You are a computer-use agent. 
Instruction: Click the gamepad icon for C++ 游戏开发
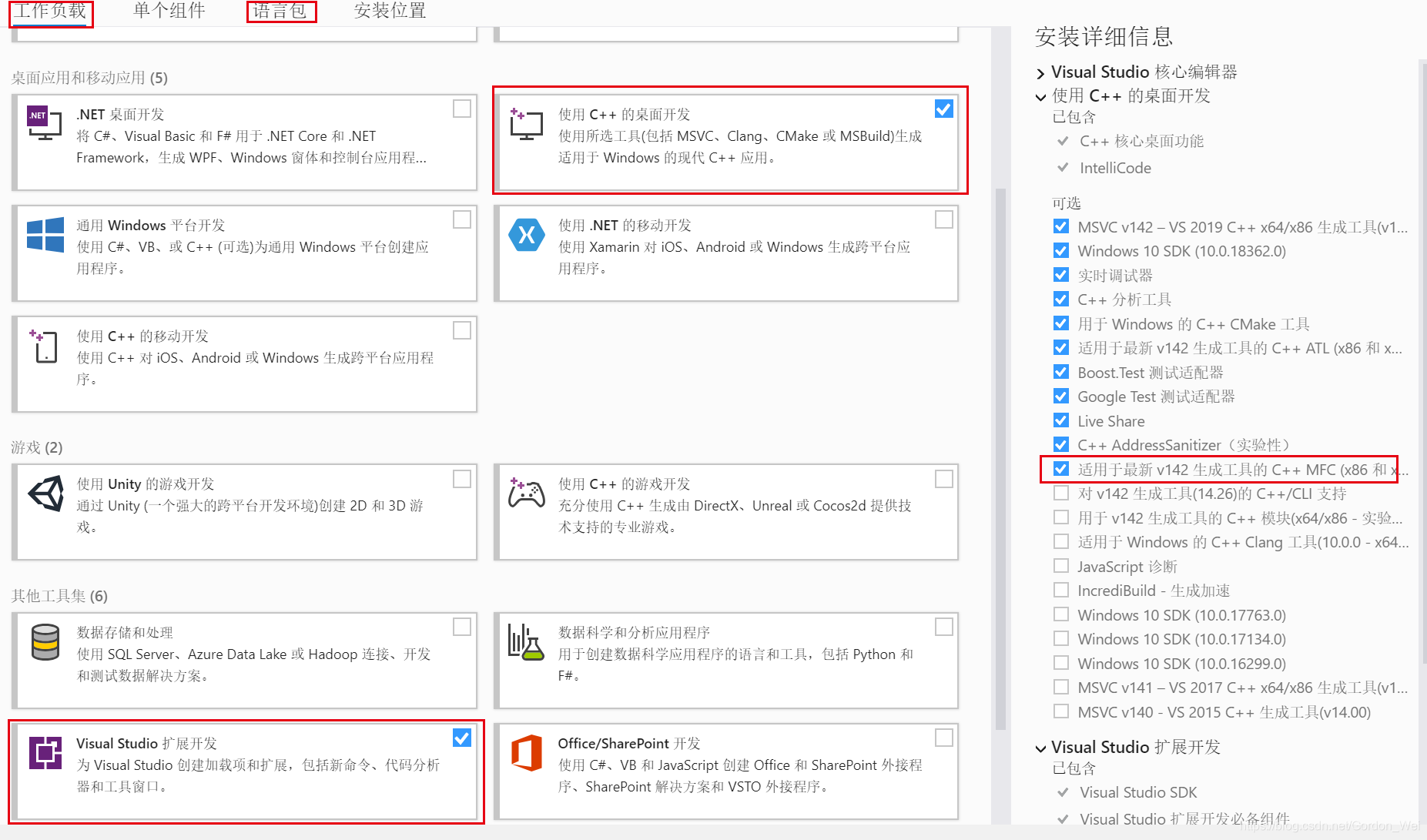point(526,493)
